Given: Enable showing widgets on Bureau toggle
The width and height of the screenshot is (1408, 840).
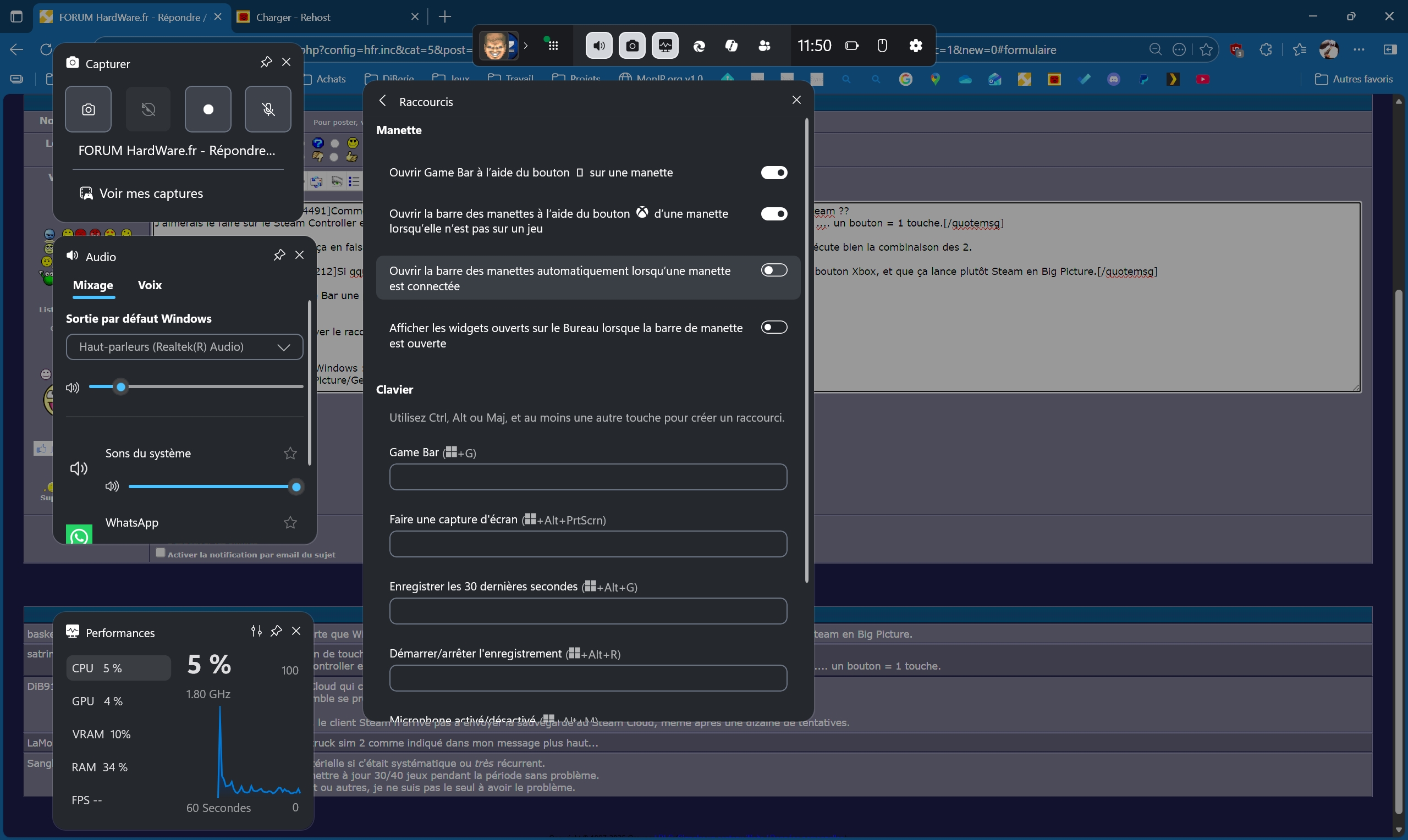Looking at the screenshot, I should 773,328.
